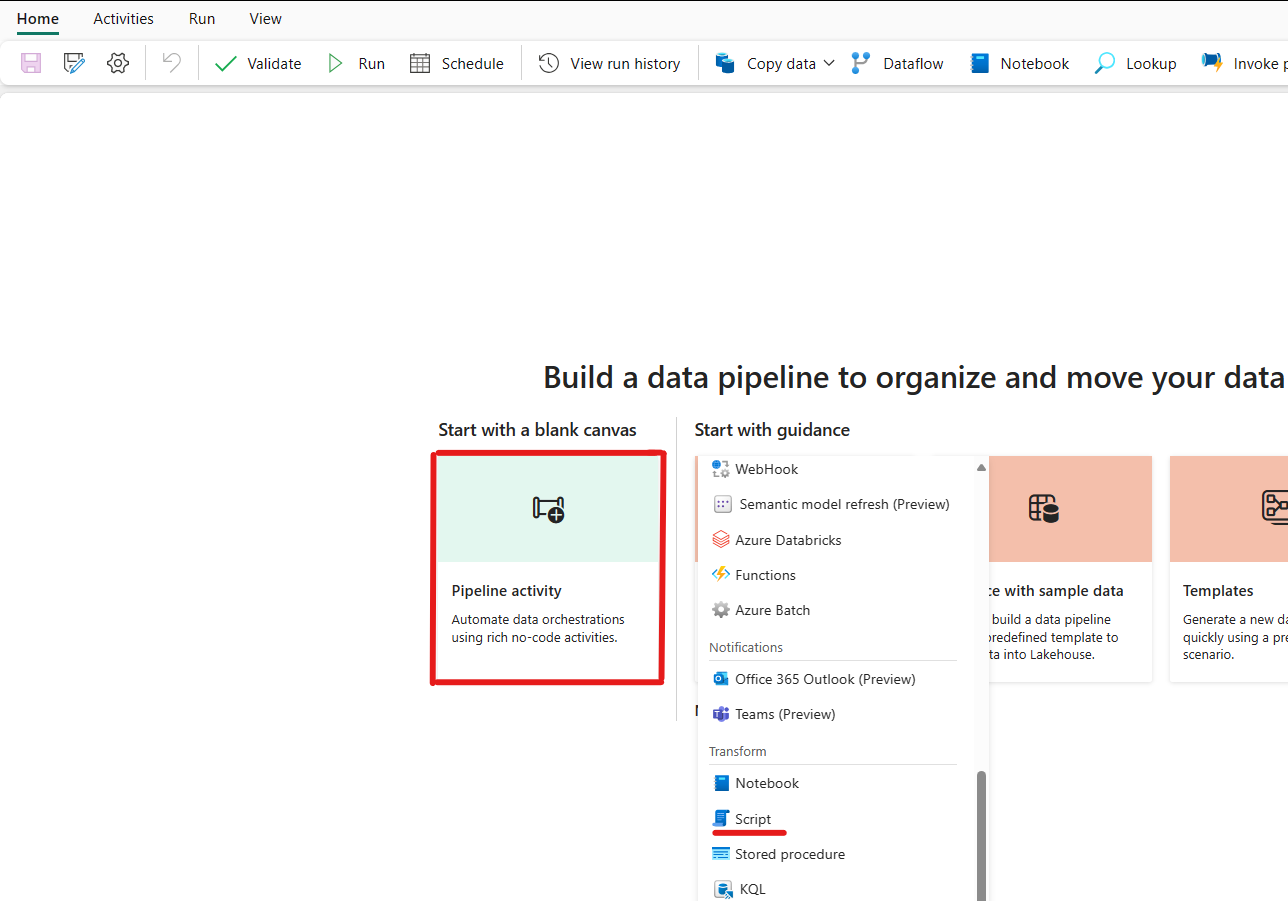Click the View run history clock icon

[549, 63]
